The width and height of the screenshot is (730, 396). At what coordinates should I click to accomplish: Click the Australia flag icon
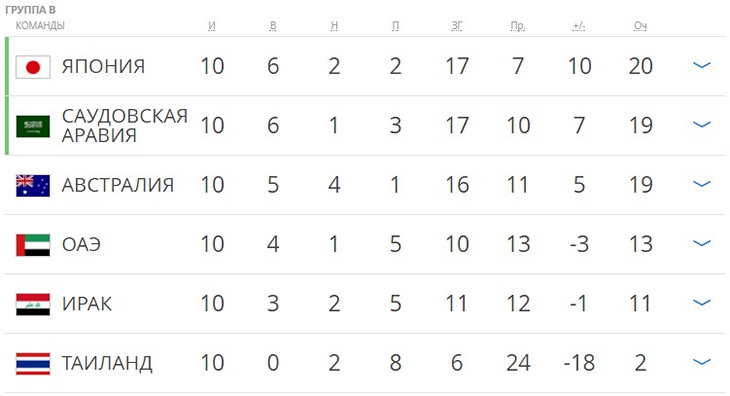pyautogui.click(x=33, y=185)
